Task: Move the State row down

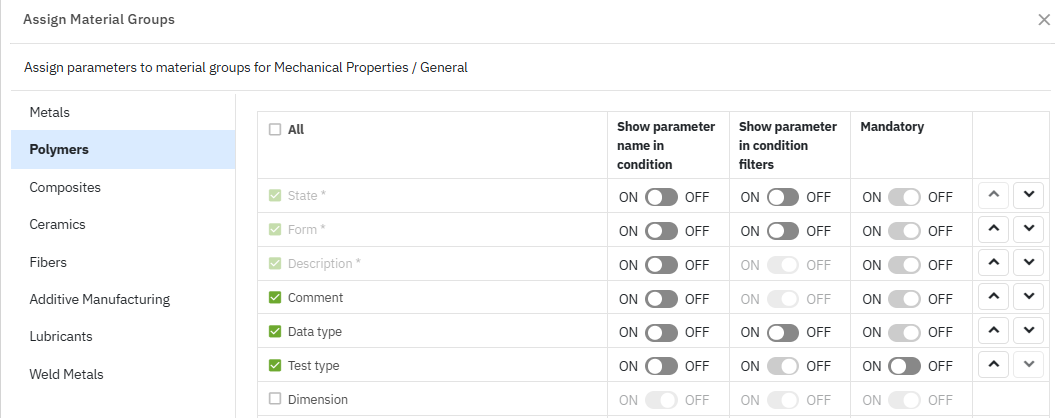Action: click(1028, 195)
